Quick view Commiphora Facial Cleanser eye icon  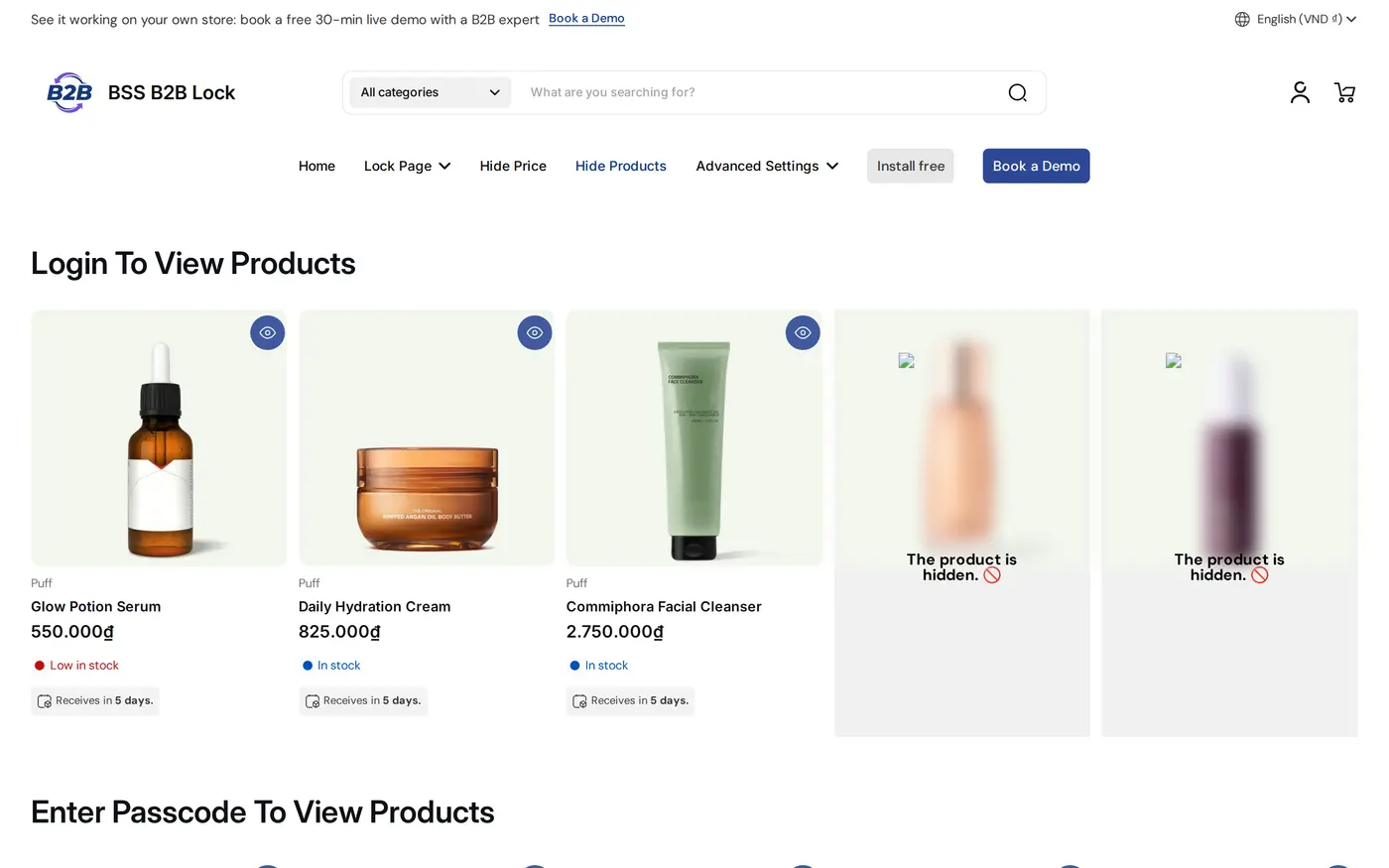point(803,332)
